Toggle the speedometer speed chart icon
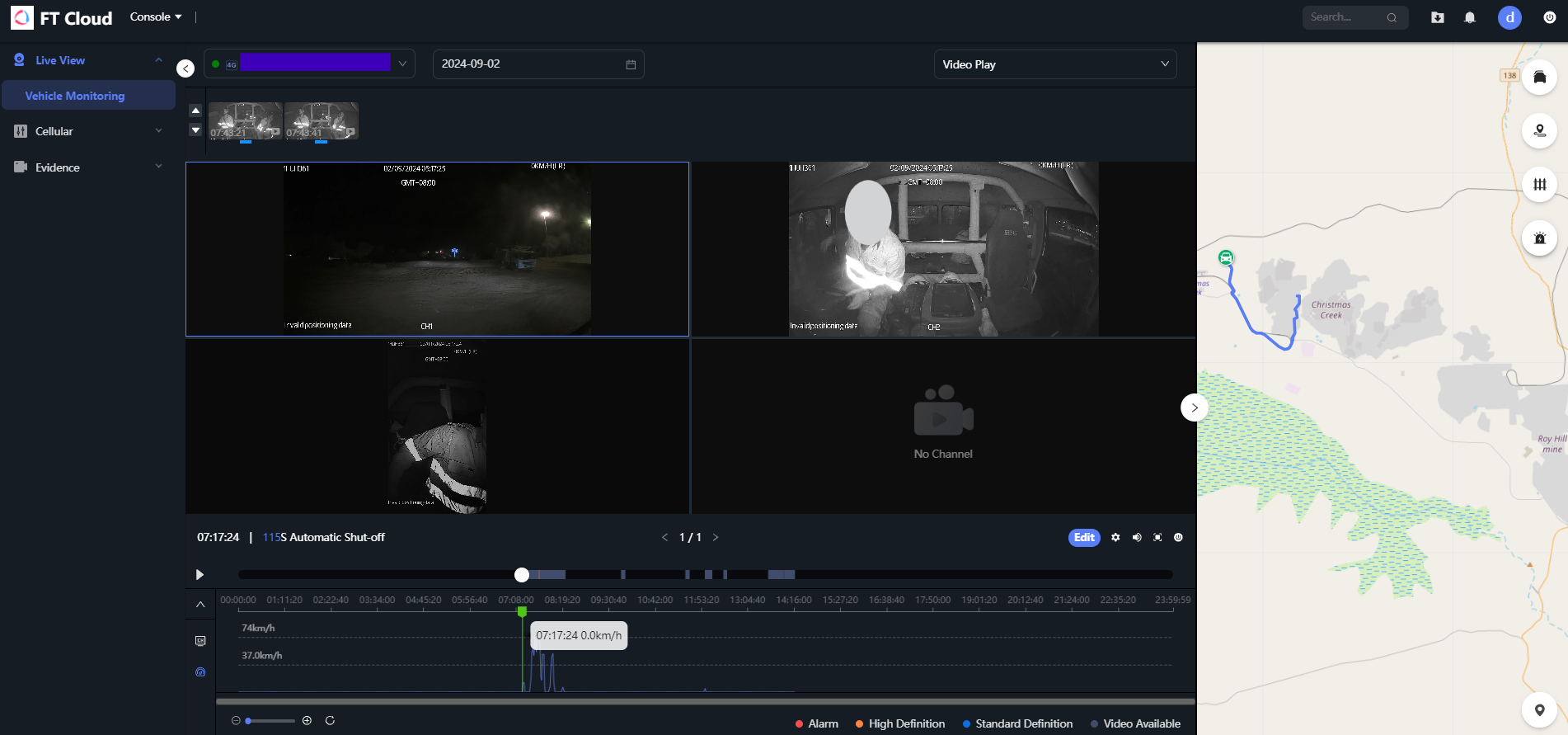This screenshot has width=1568, height=735. click(200, 672)
